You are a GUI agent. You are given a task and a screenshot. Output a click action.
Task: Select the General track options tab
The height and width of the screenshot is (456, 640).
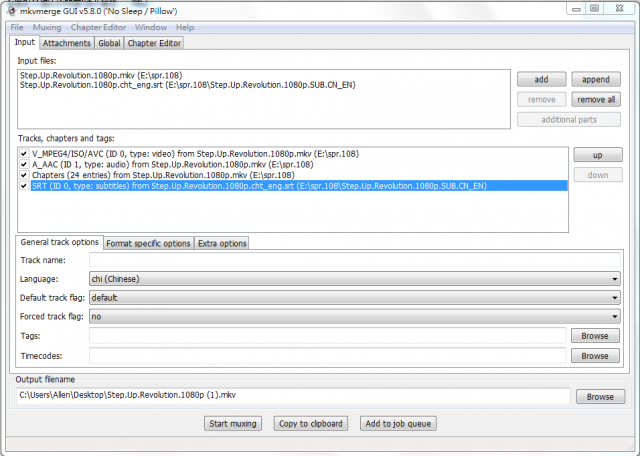click(x=60, y=242)
